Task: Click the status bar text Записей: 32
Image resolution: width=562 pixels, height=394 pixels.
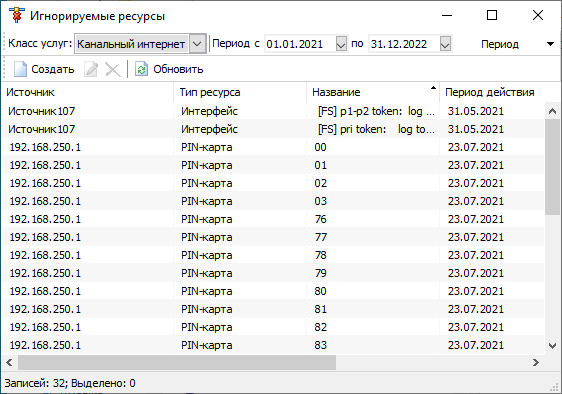Action: [x=35, y=383]
